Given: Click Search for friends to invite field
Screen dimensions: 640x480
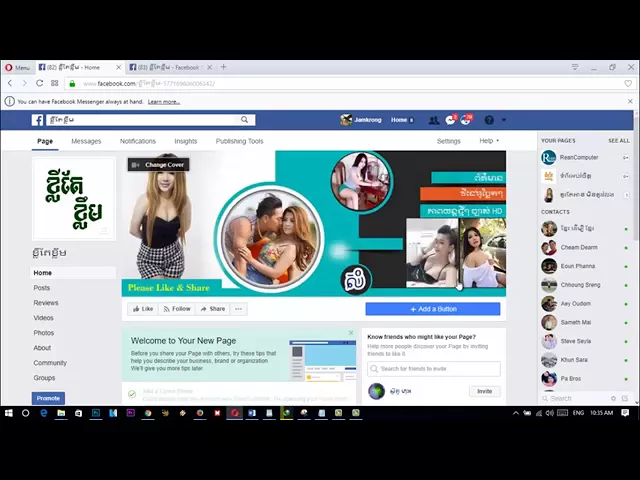Looking at the screenshot, I should [x=433, y=369].
